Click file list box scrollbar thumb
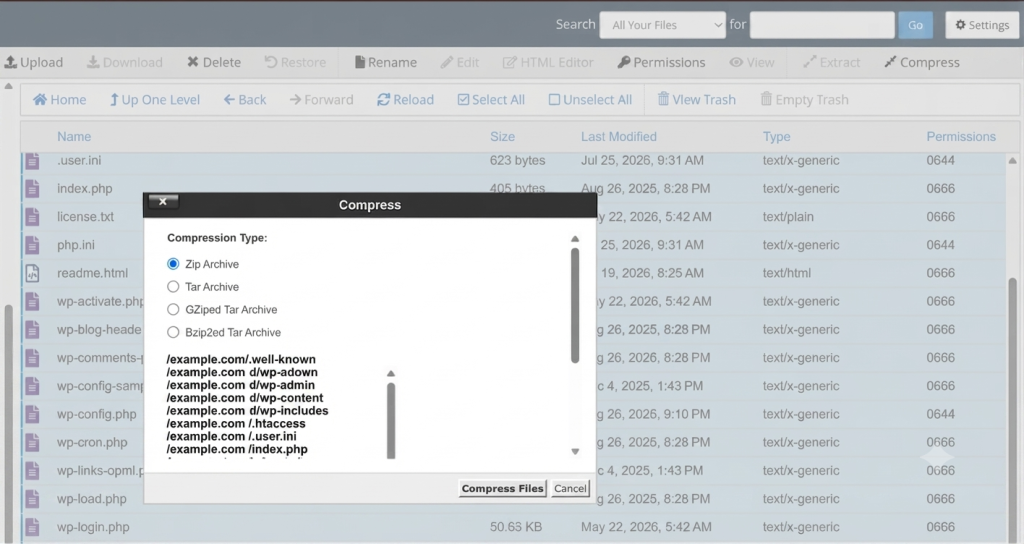 pos(391,421)
